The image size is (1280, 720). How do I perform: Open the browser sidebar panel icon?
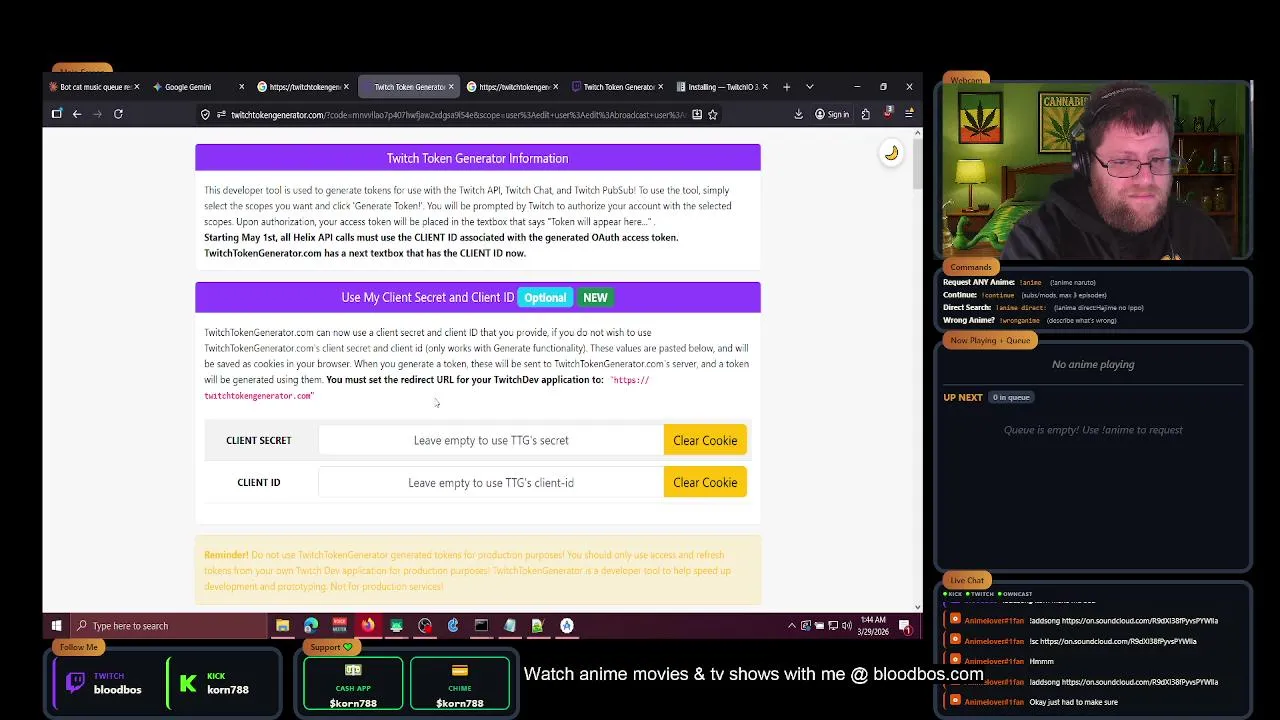click(x=57, y=114)
